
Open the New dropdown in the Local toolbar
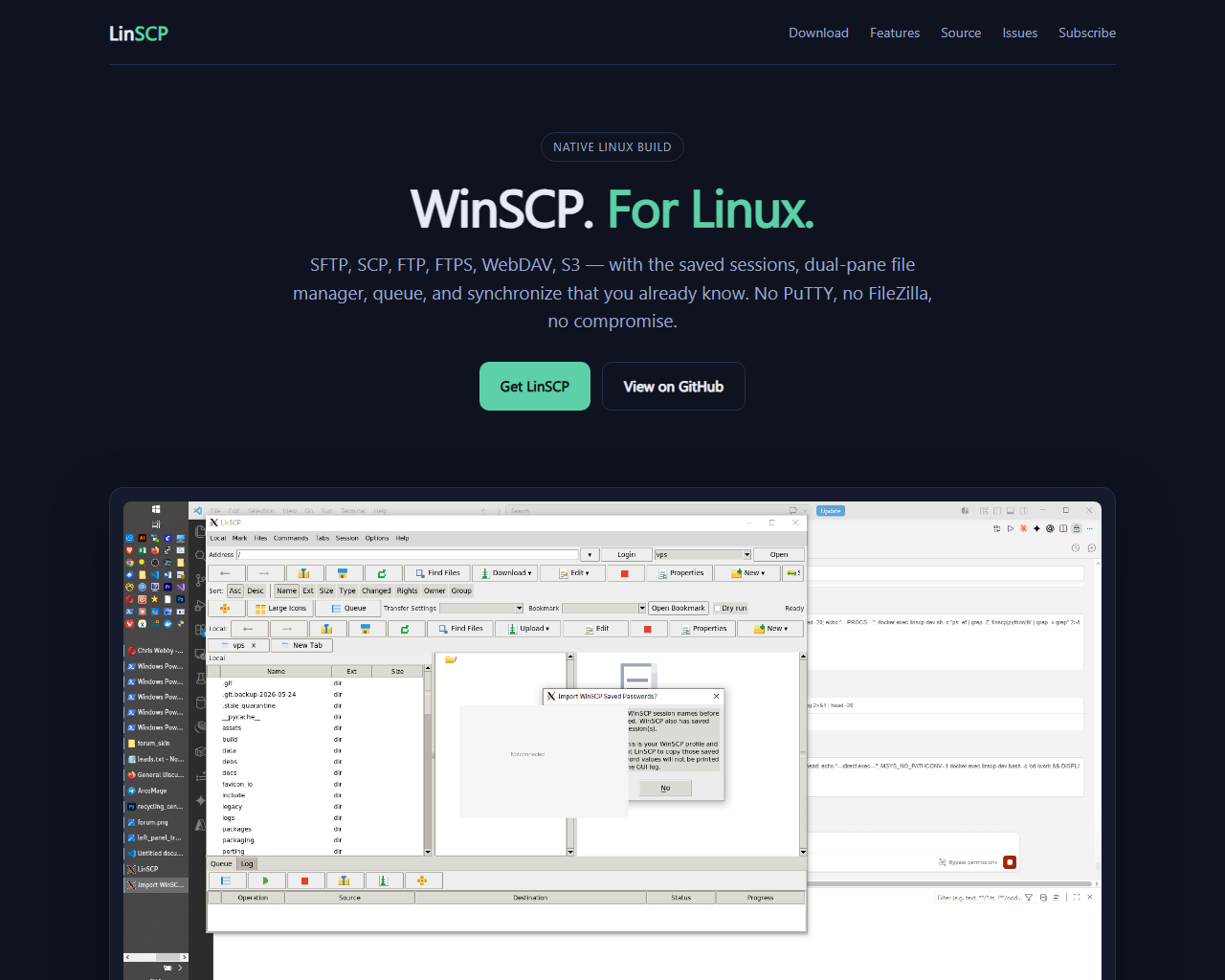769,629
